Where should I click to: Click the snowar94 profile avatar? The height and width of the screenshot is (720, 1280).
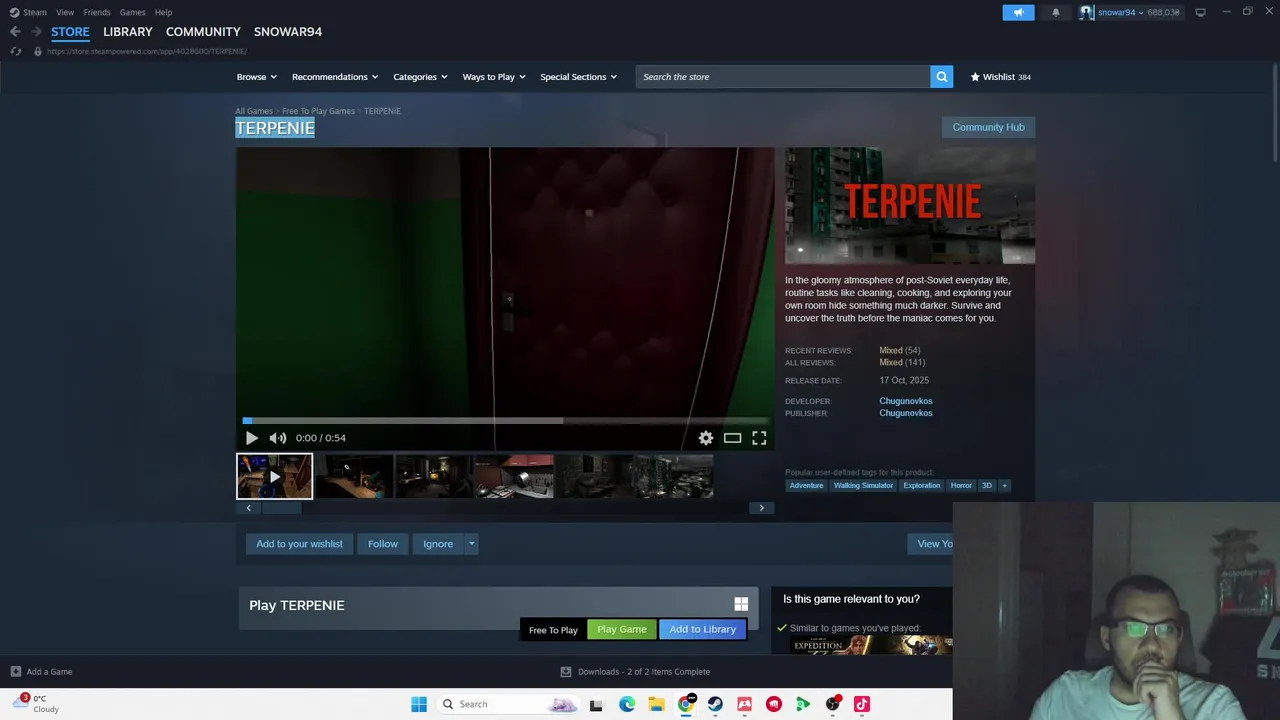1087,12
